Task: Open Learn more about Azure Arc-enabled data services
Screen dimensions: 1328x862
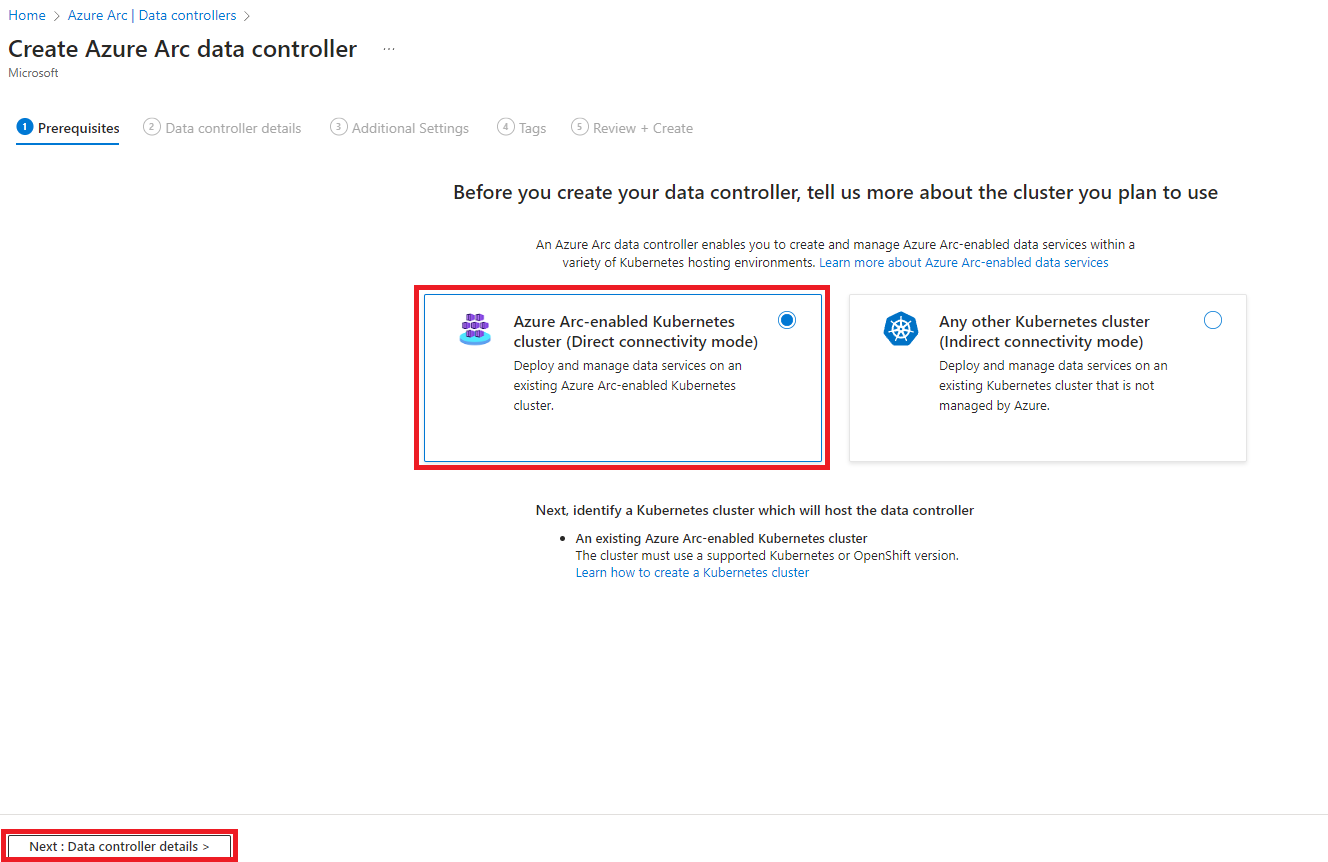Action: [x=964, y=262]
